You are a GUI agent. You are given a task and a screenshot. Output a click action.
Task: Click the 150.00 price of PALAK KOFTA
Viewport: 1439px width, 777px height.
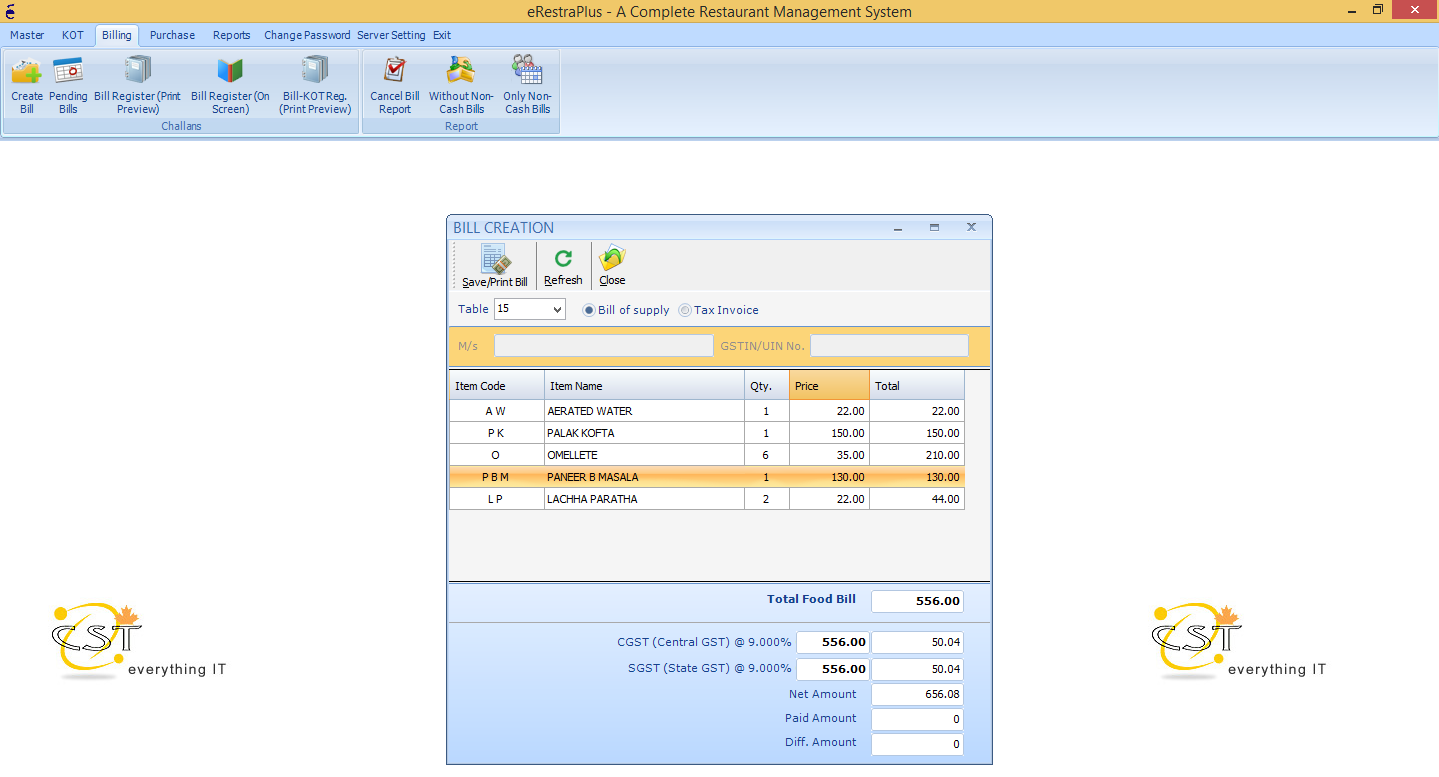pyautogui.click(x=829, y=433)
